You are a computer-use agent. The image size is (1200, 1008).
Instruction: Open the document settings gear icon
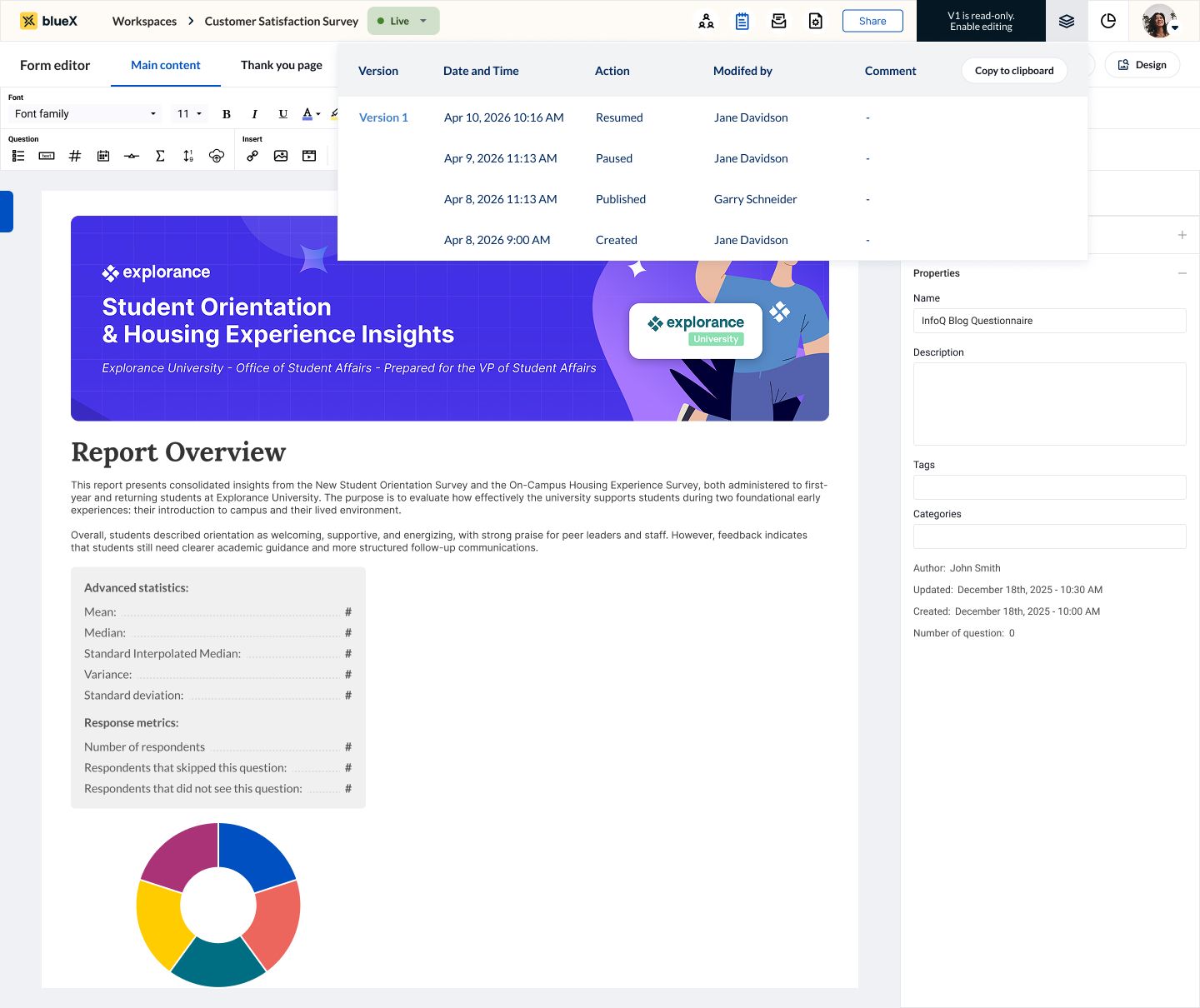tap(816, 21)
